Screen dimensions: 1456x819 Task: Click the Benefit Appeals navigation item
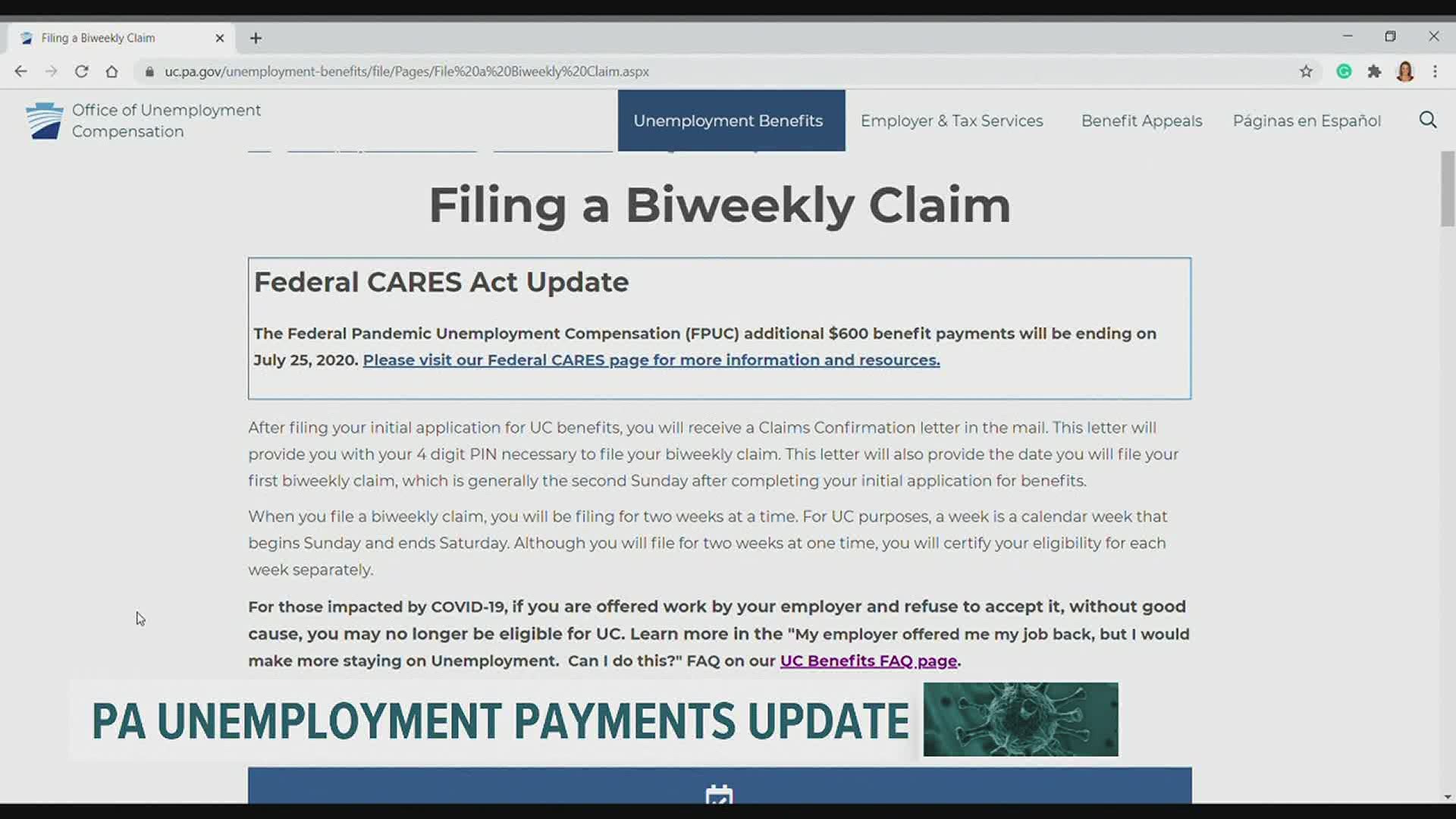coord(1141,120)
